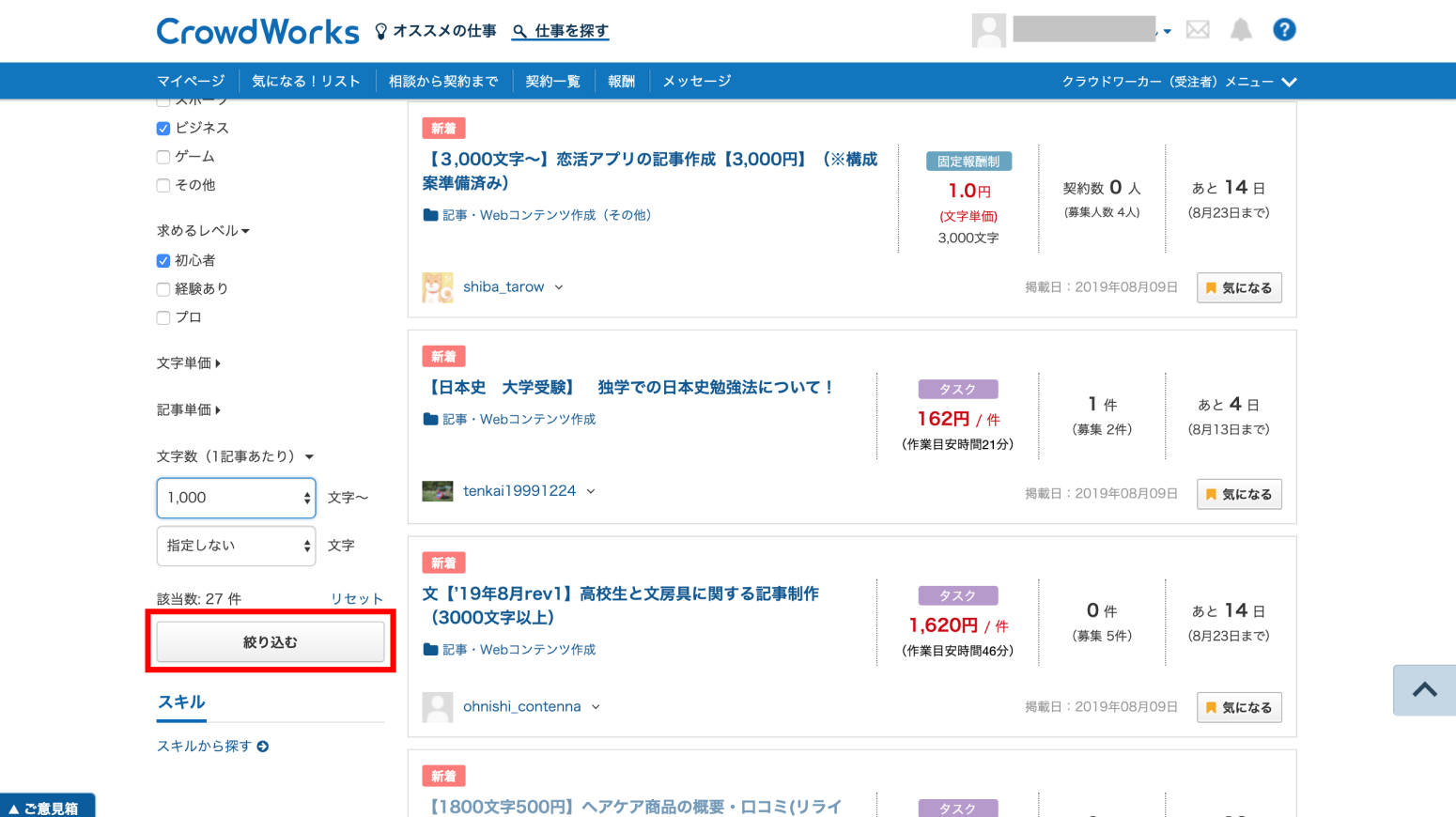The height and width of the screenshot is (817, 1456).
Task: Open the mail envelope icon
Action: pos(1198,30)
